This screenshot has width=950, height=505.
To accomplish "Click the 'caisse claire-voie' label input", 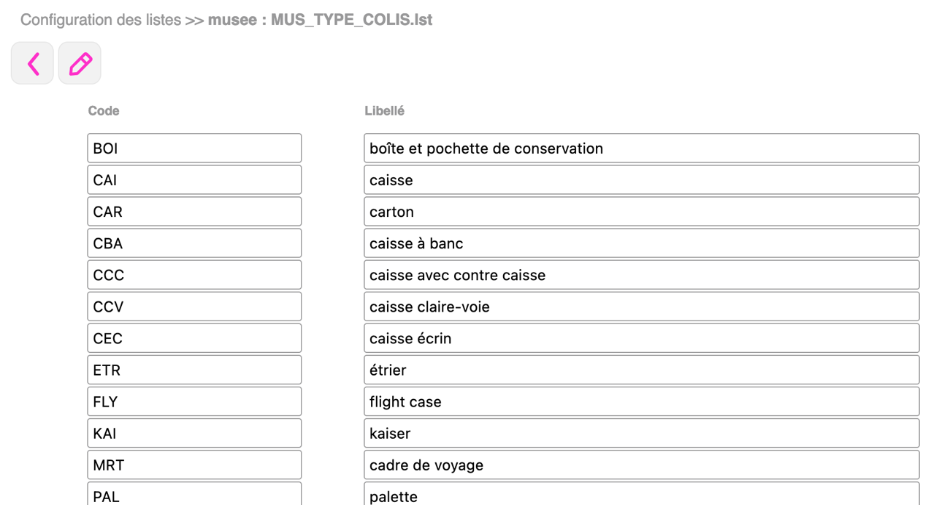I will (x=641, y=307).
